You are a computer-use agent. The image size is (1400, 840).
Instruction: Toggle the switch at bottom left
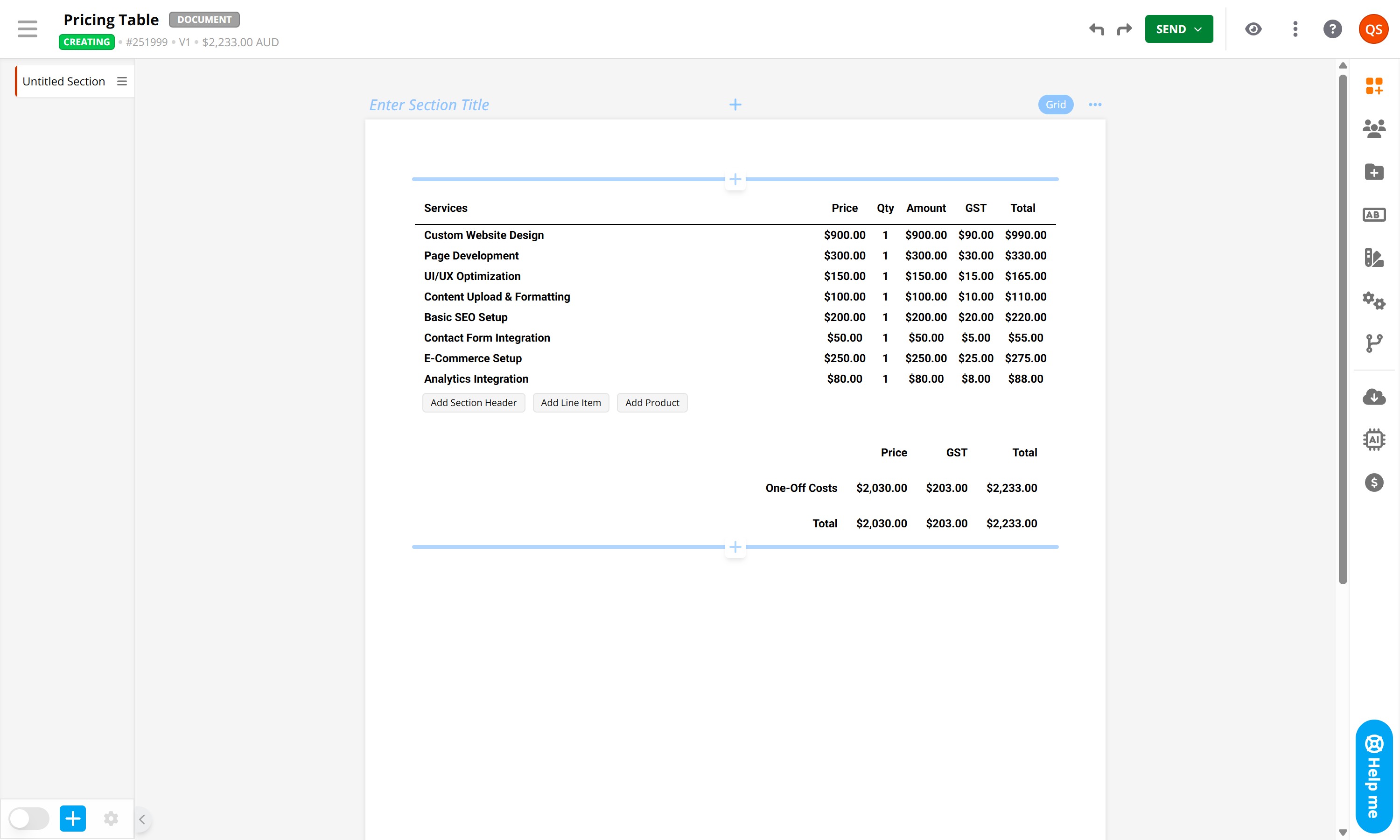[x=29, y=819]
